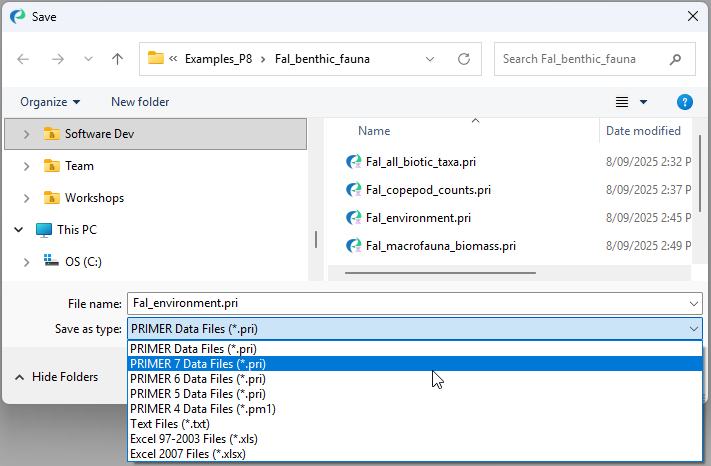This screenshot has height=466, width=711.
Task: Select Text Files (*.txt) format
Action: [x=170, y=424]
